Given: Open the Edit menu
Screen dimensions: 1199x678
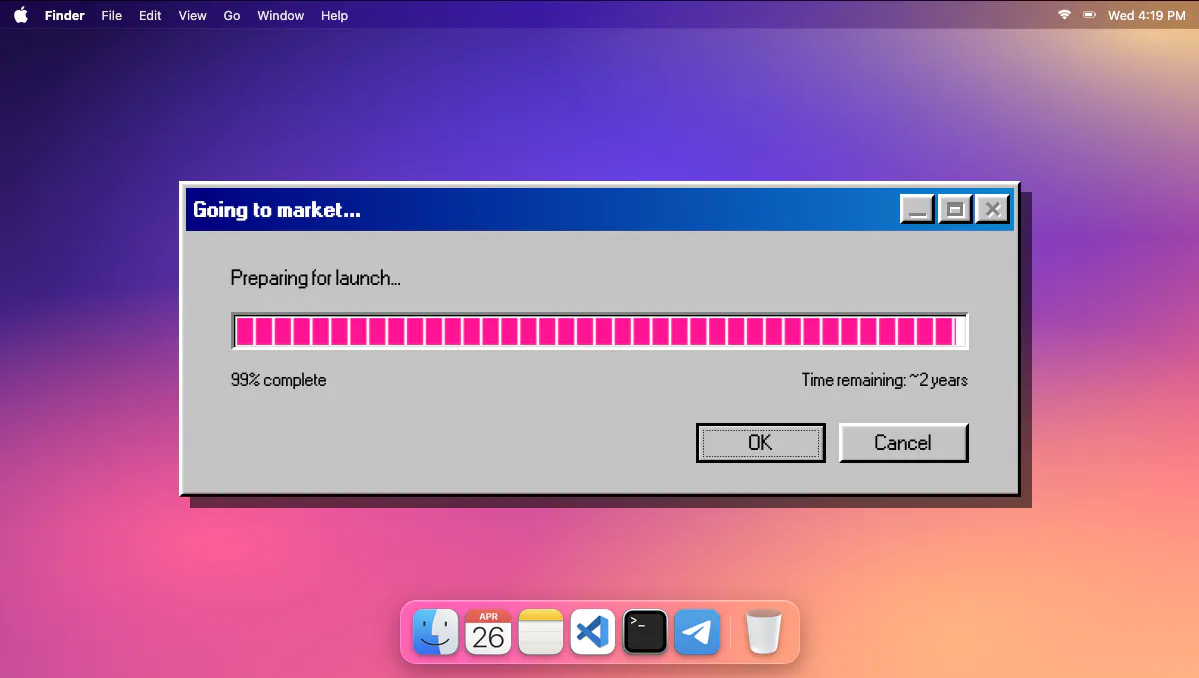Looking at the screenshot, I should 150,15.
